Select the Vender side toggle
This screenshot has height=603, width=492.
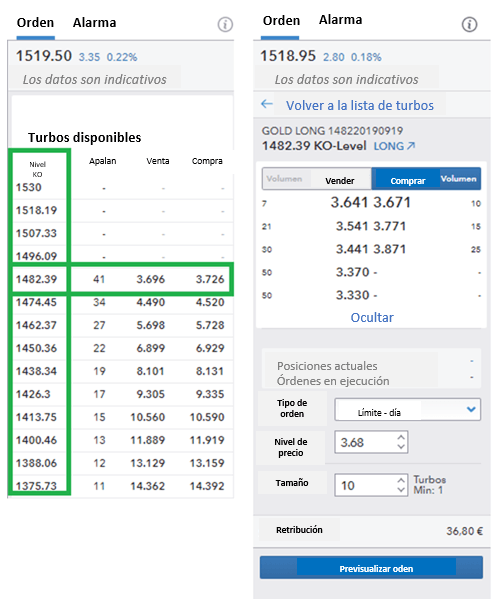[x=317, y=179]
